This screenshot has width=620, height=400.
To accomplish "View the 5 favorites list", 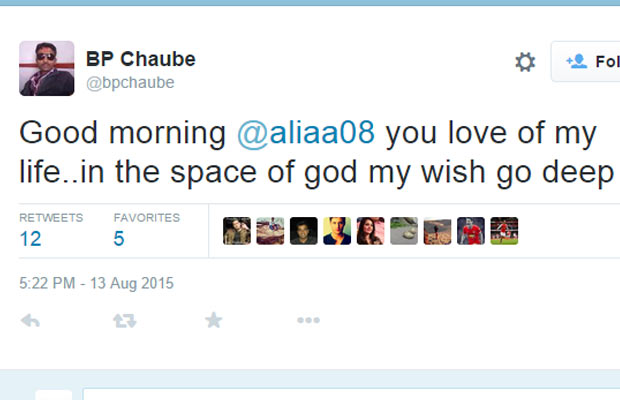I will [x=119, y=238].
